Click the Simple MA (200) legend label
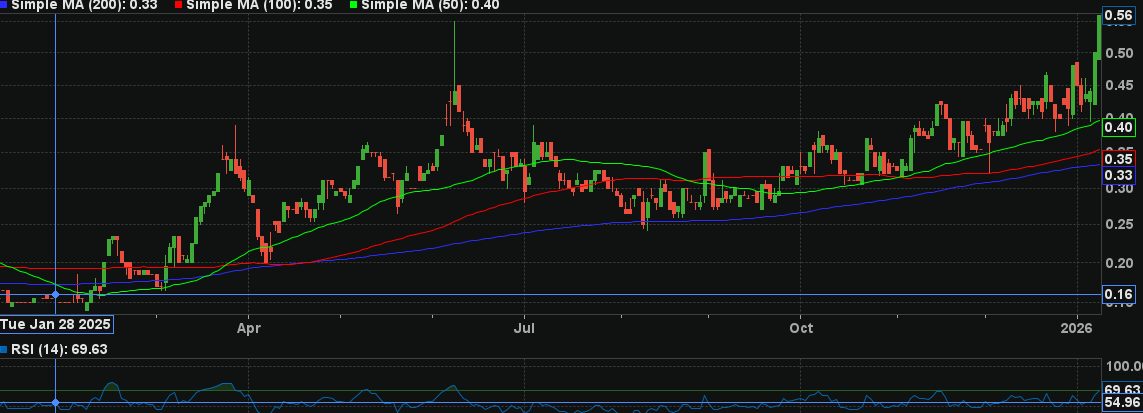Screen dimensions: 1143x413 click(82, 5)
